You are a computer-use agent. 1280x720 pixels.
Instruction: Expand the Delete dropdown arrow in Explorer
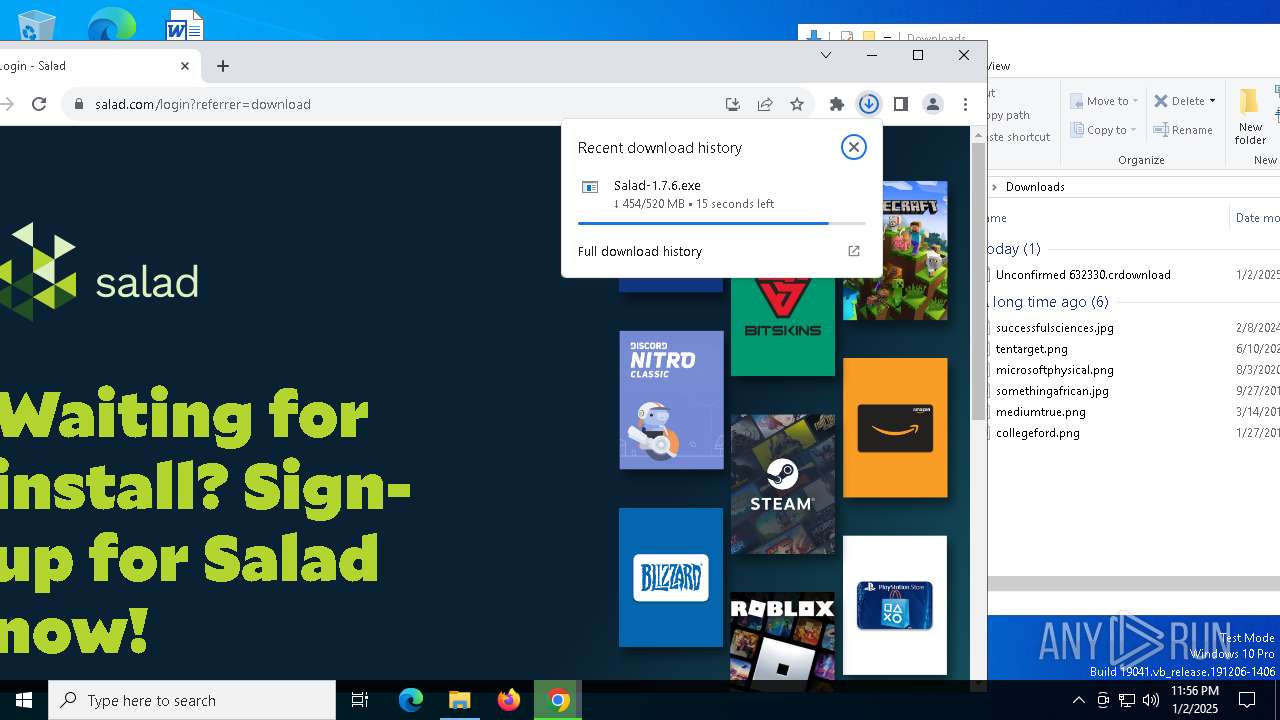(1212, 101)
